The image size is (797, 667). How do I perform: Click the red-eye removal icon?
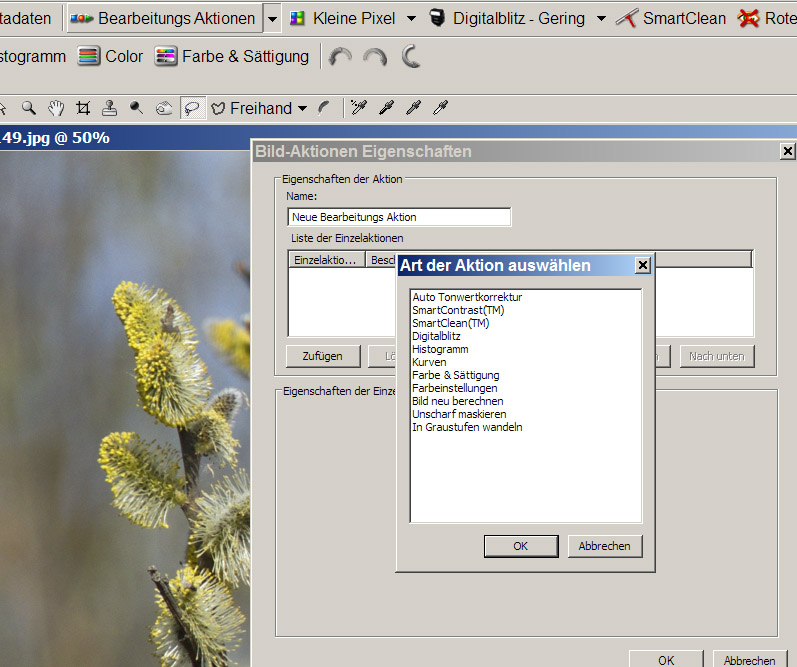(x=748, y=18)
